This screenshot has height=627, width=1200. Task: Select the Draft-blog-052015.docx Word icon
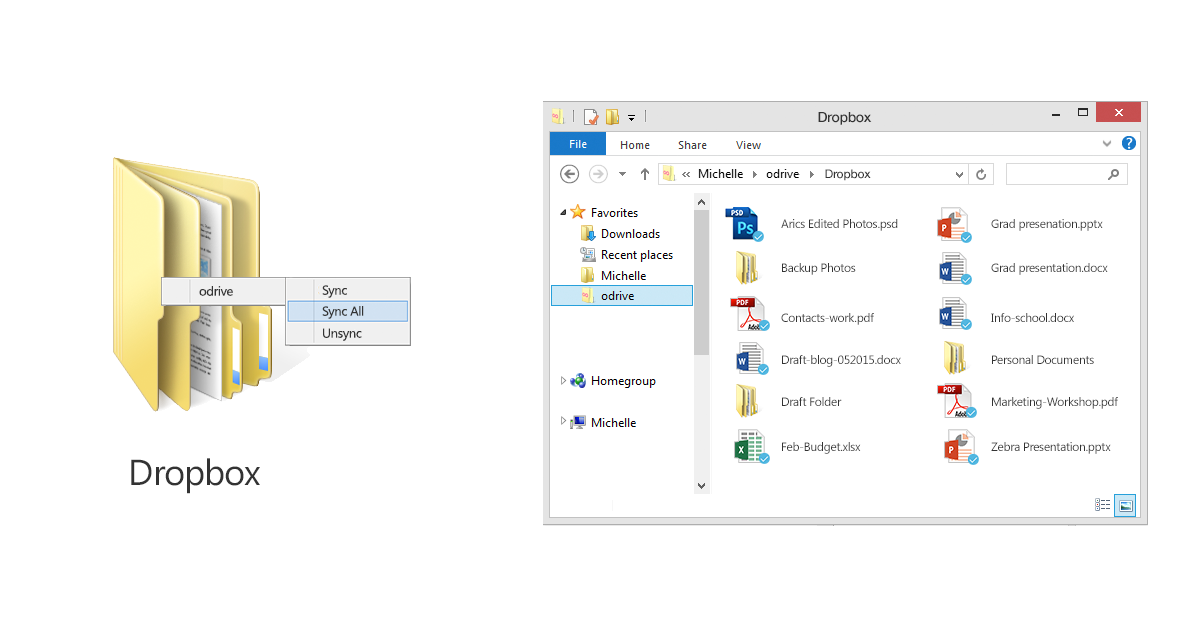751,359
